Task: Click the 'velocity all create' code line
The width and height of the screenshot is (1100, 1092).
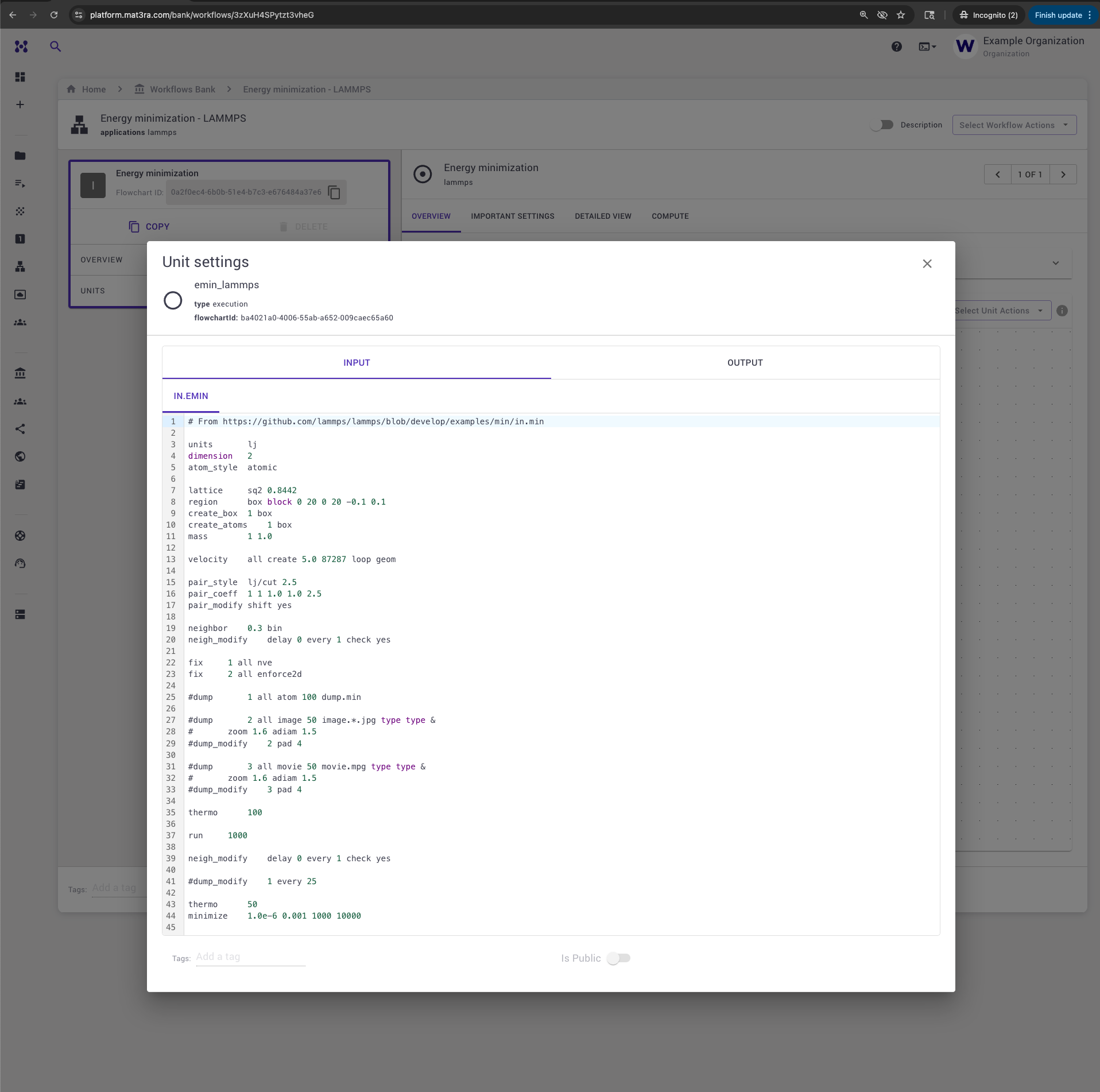Action: [x=292, y=559]
